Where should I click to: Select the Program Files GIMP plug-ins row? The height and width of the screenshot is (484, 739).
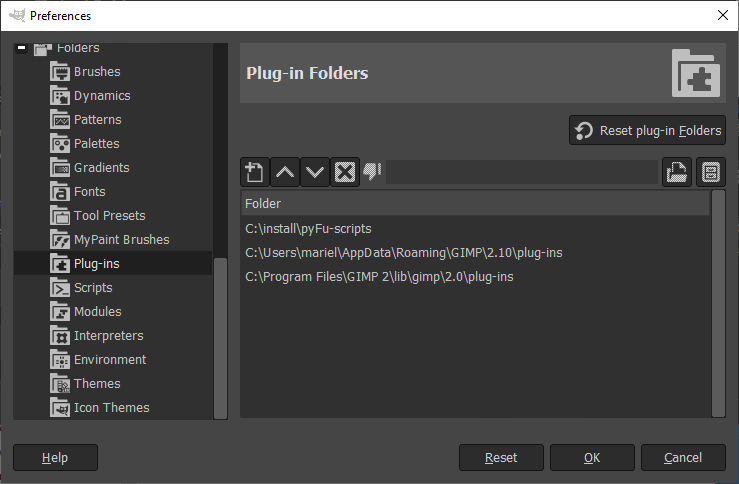point(475,277)
